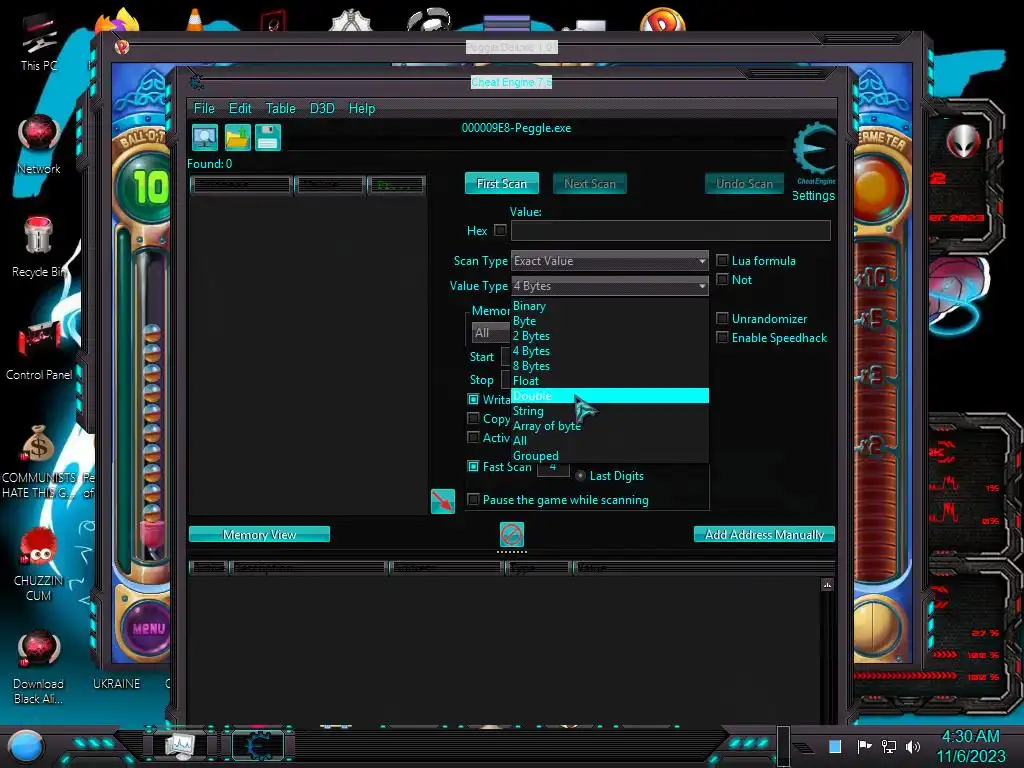The width and height of the screenshot is (1024, 768).
Task: Click the Next Scan button
Action: (590, 184)
